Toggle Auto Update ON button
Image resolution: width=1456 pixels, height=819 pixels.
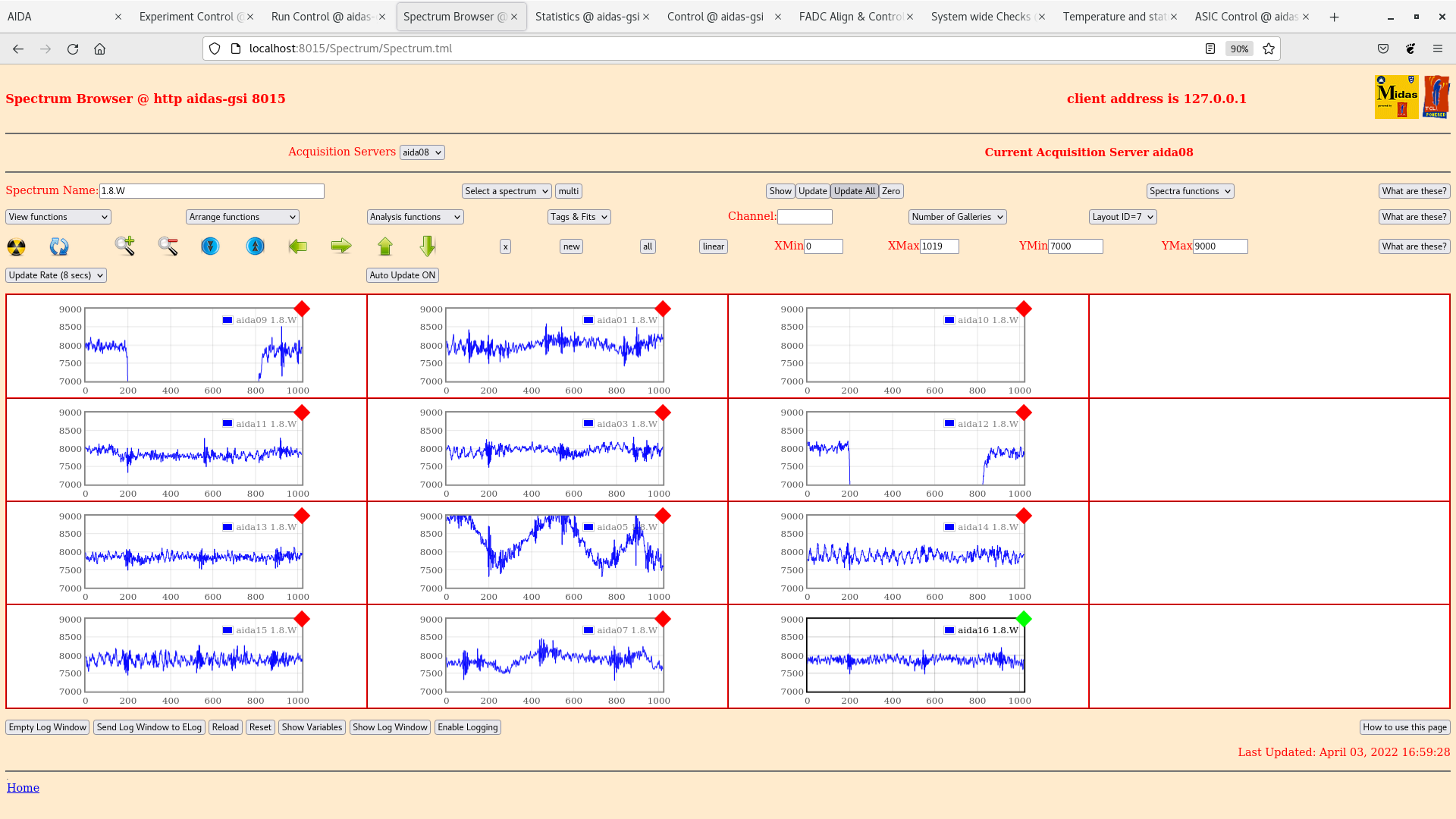[x=403, y=275]
